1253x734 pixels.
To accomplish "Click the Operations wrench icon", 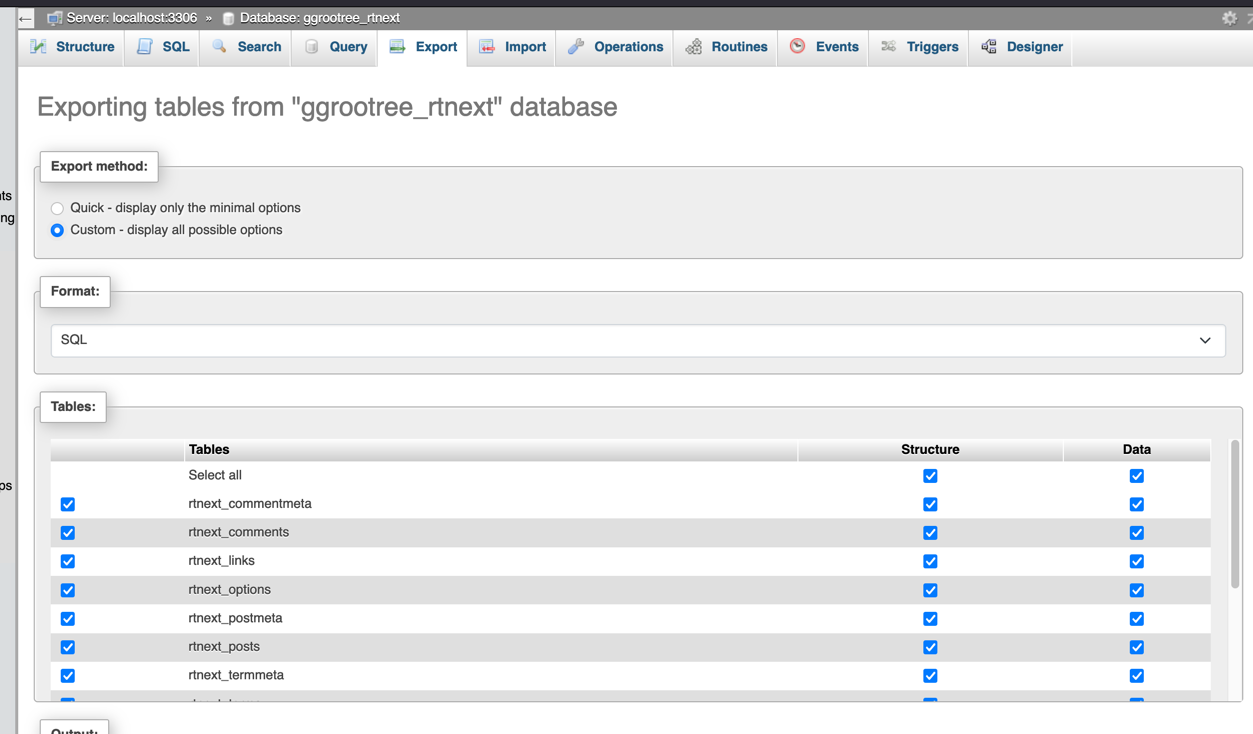I will pos(576,47).
